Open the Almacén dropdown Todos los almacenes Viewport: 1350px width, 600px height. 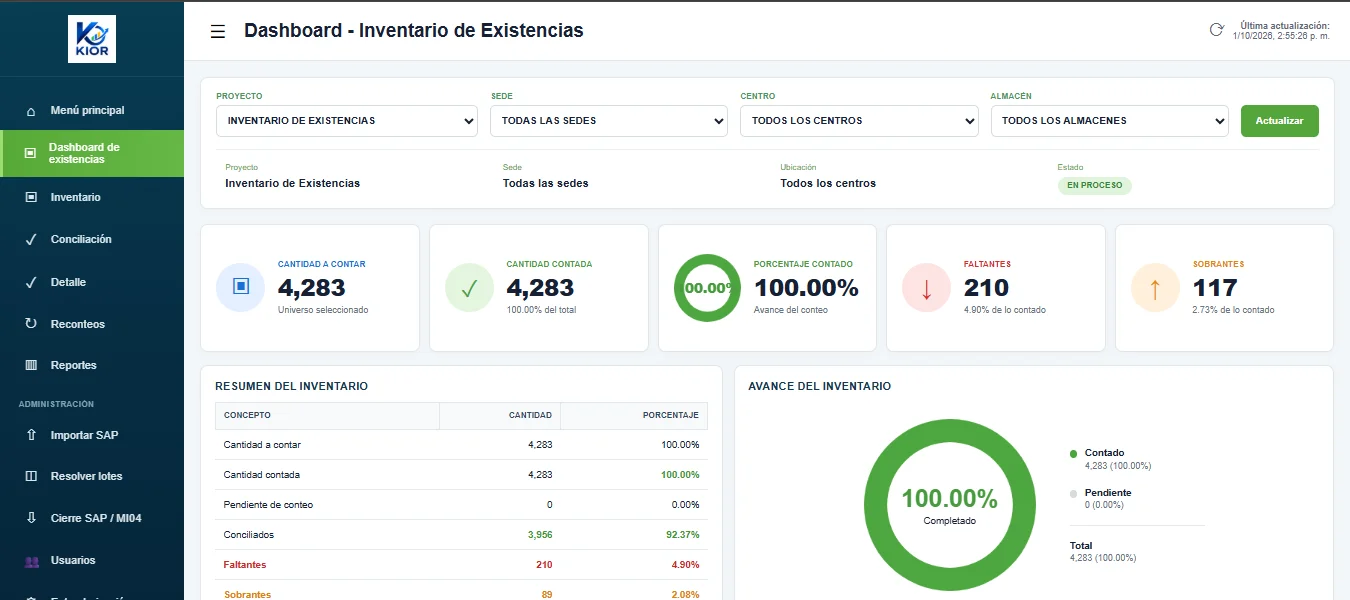(x=1109, y=120)
